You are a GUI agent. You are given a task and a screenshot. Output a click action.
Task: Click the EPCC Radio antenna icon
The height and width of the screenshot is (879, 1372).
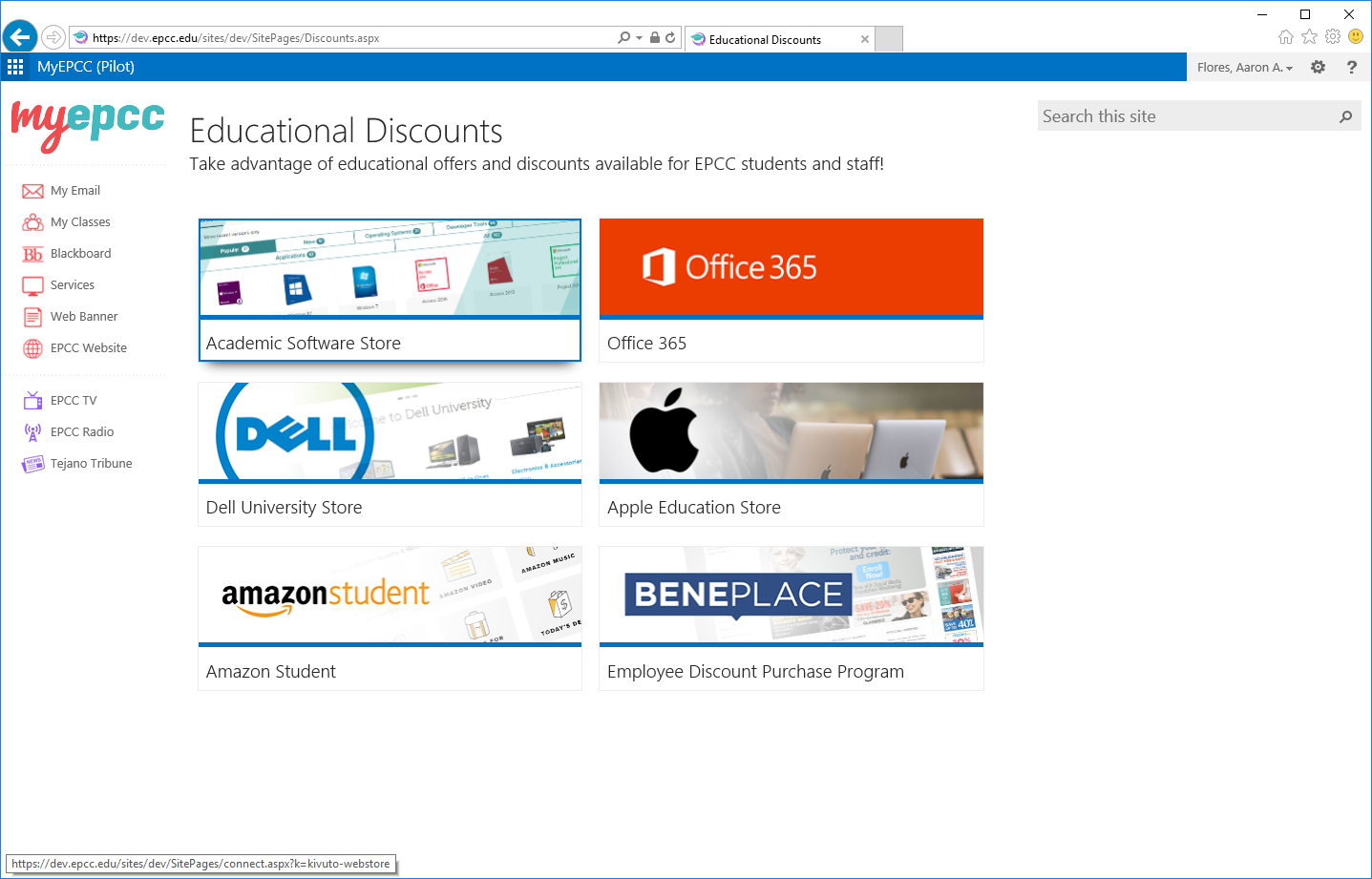point(32,432)
